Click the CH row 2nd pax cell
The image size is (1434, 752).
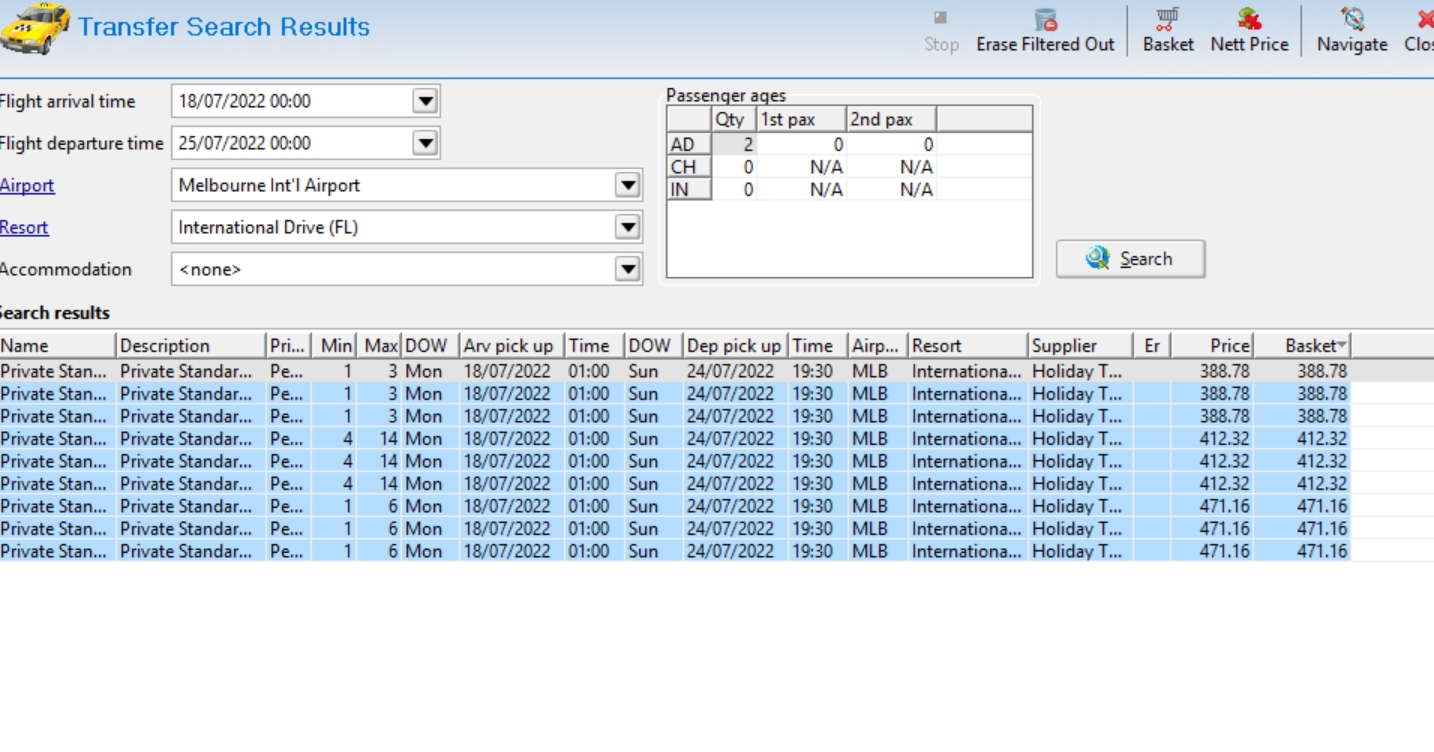[892, 167]
